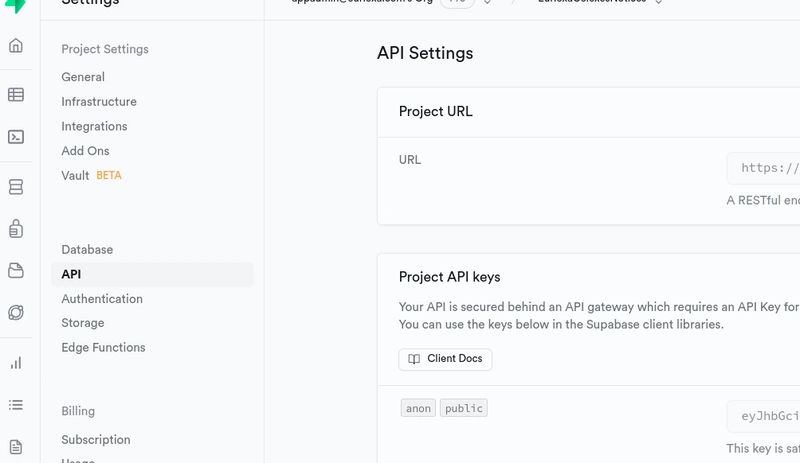Open the Logs list icon
Image resolution: width=800 pixels, height=463 pixels.
pos(16,405)
